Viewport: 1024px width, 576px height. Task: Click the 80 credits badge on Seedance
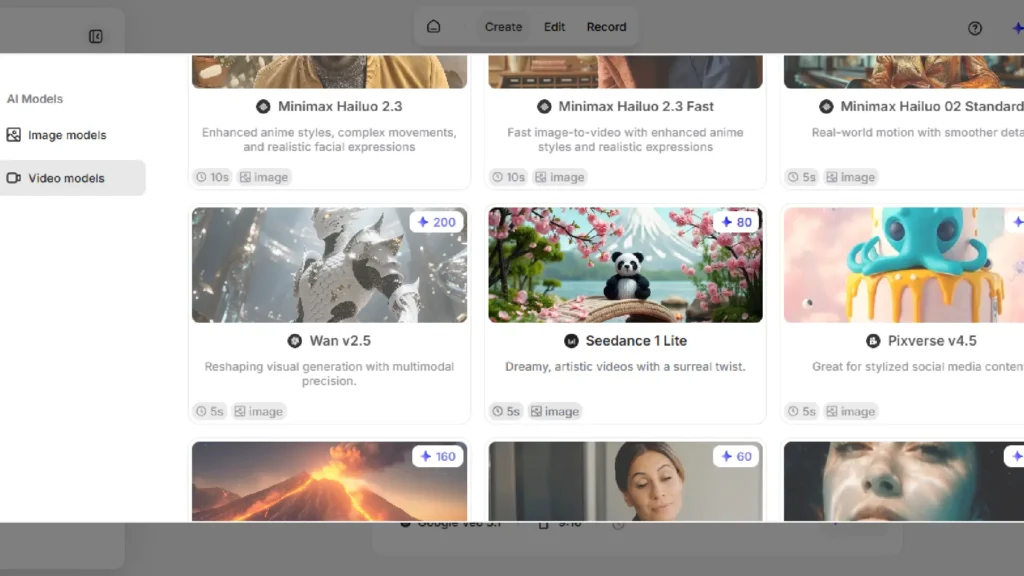coord(737,222)
